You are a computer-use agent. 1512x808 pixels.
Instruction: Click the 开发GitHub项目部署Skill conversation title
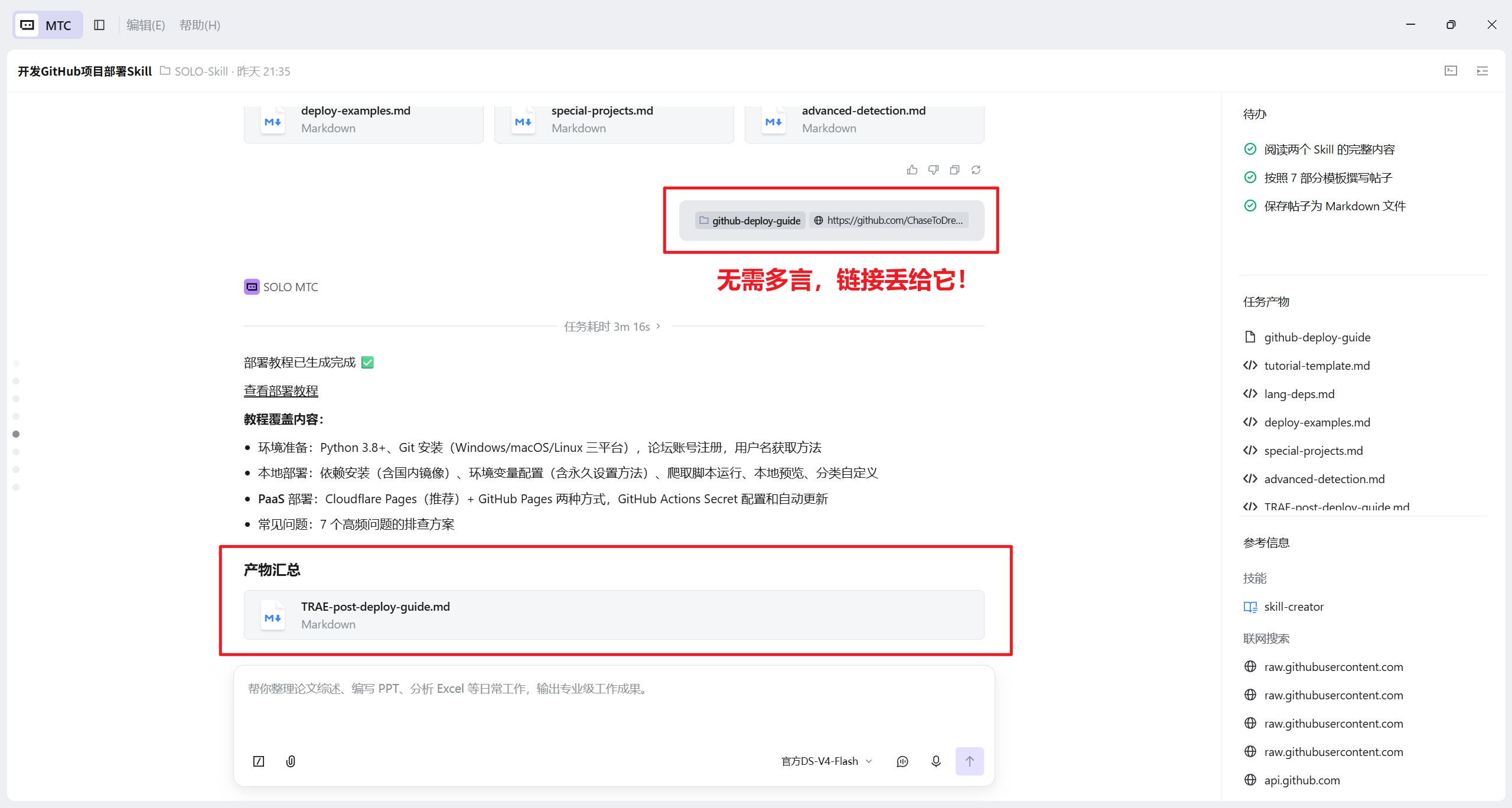click(x=84, y=71)
